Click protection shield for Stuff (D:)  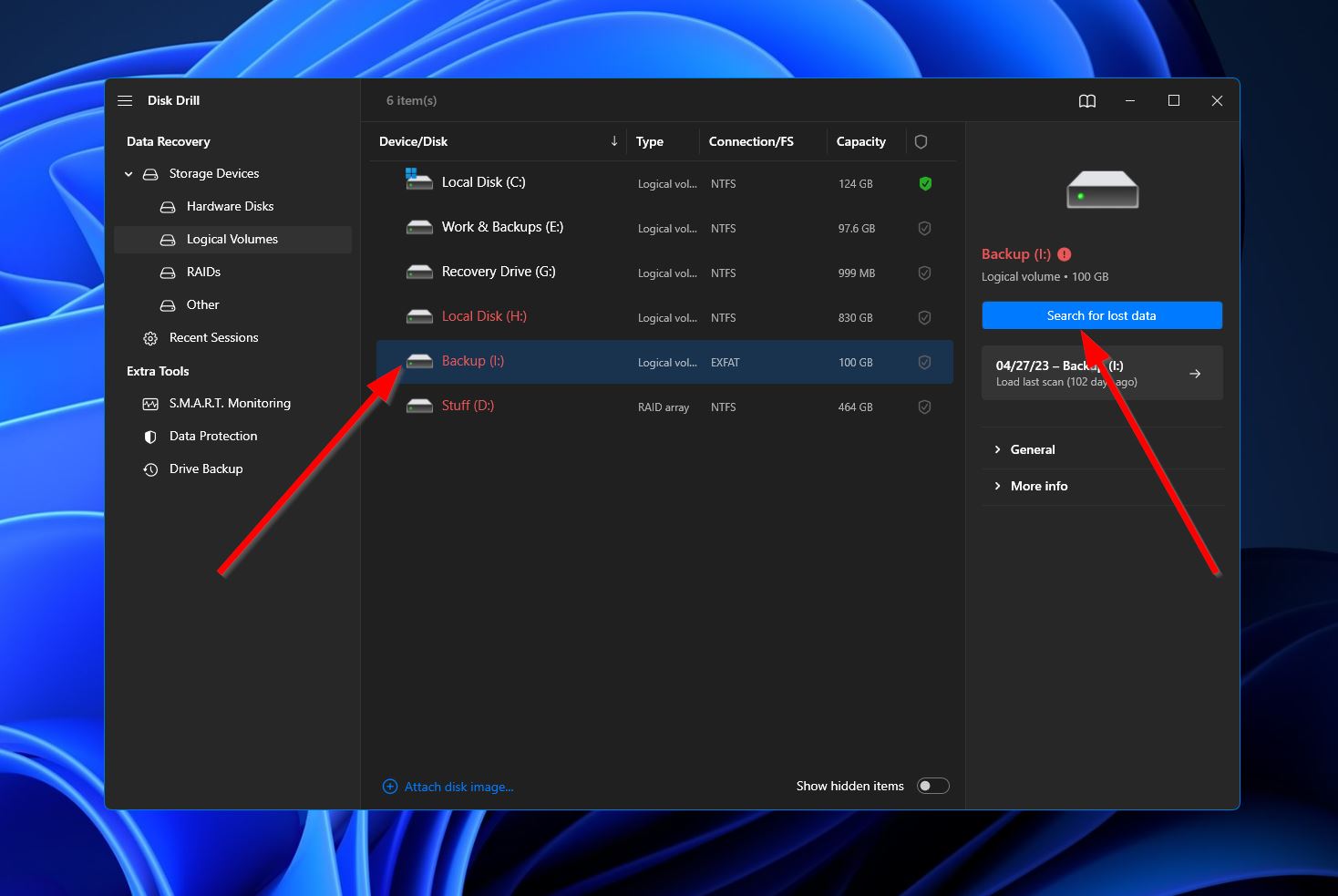(x=924, y=407)
